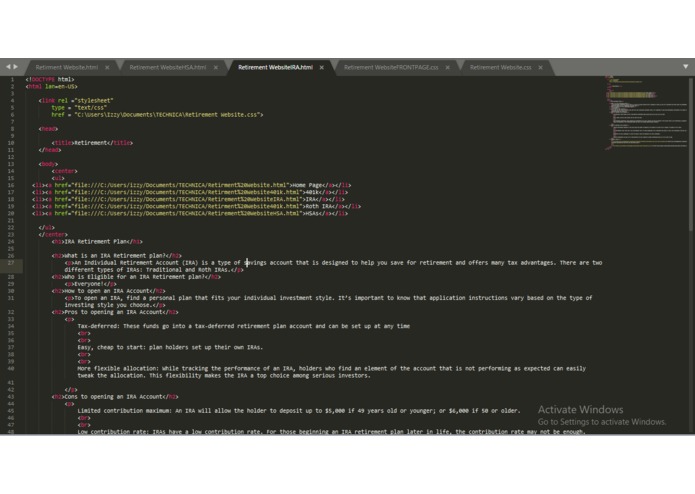Switch to the Retirement WebsiteHSA.html tab
The width and height of the screenshot is (695, 494).
pos(168,67)
